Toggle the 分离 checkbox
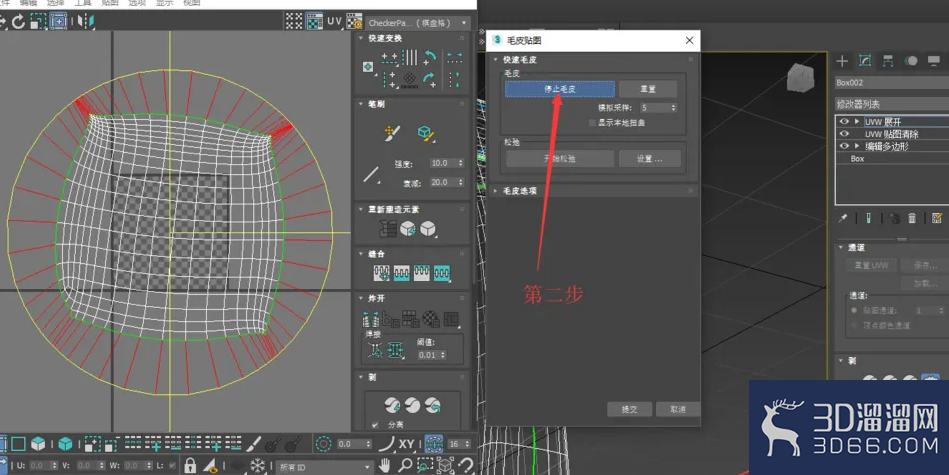The width and height of the screenshot is (949, 475). [375, 425]
